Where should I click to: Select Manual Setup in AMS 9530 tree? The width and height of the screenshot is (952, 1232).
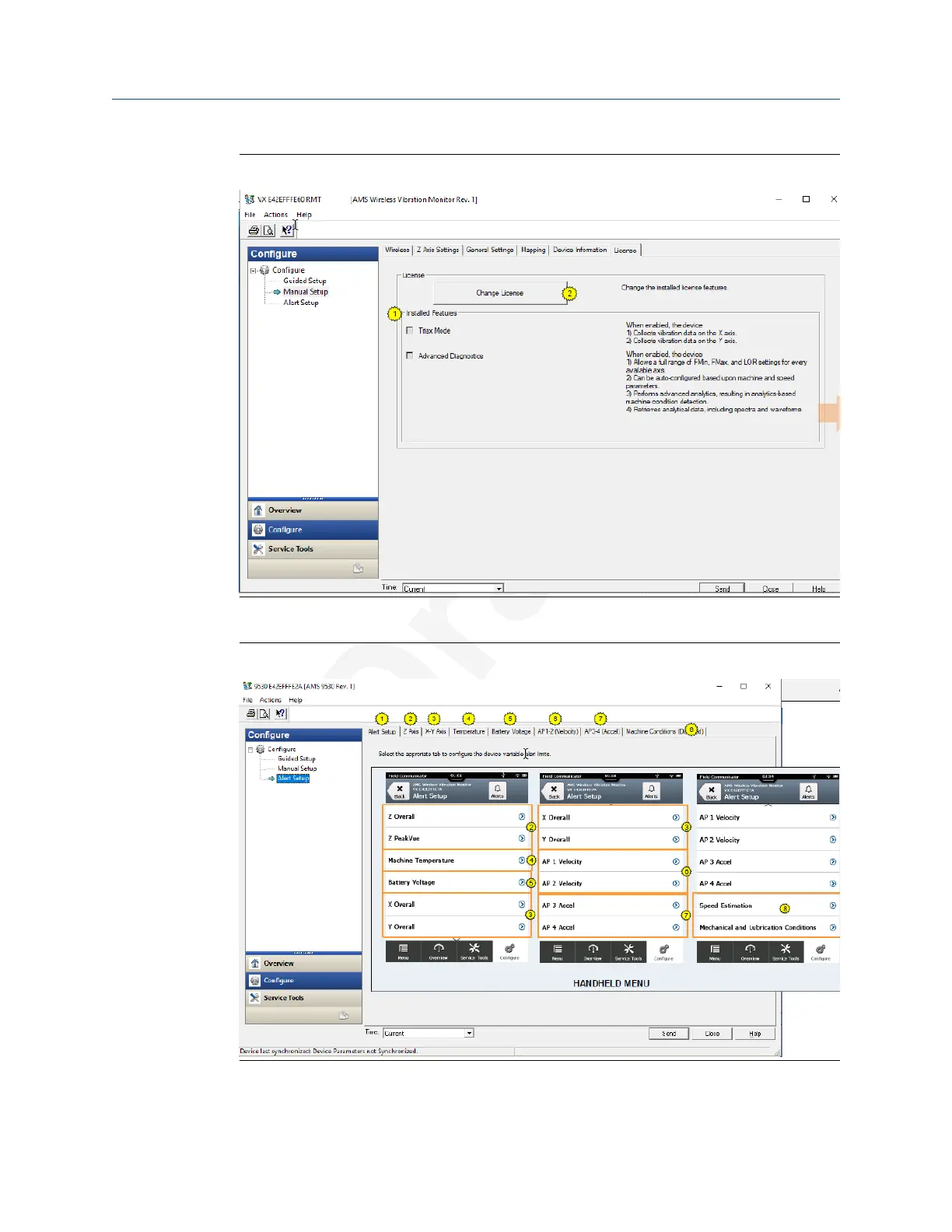(x=297, y=768)
